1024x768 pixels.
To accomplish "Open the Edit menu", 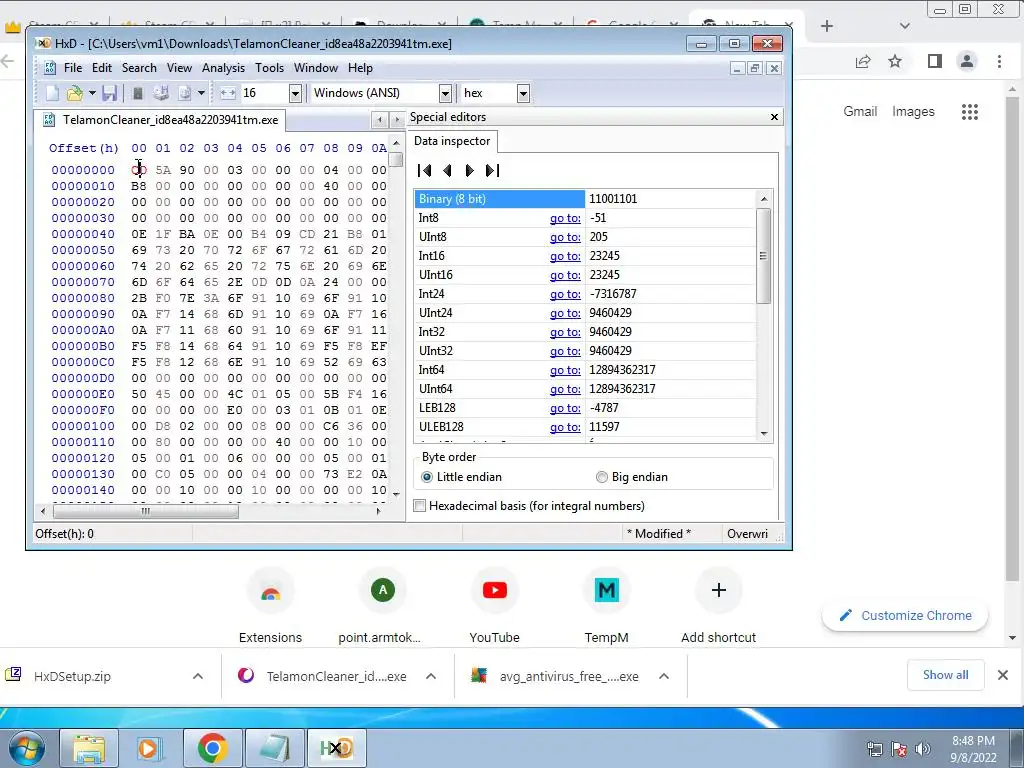I will tap(101, 68).
